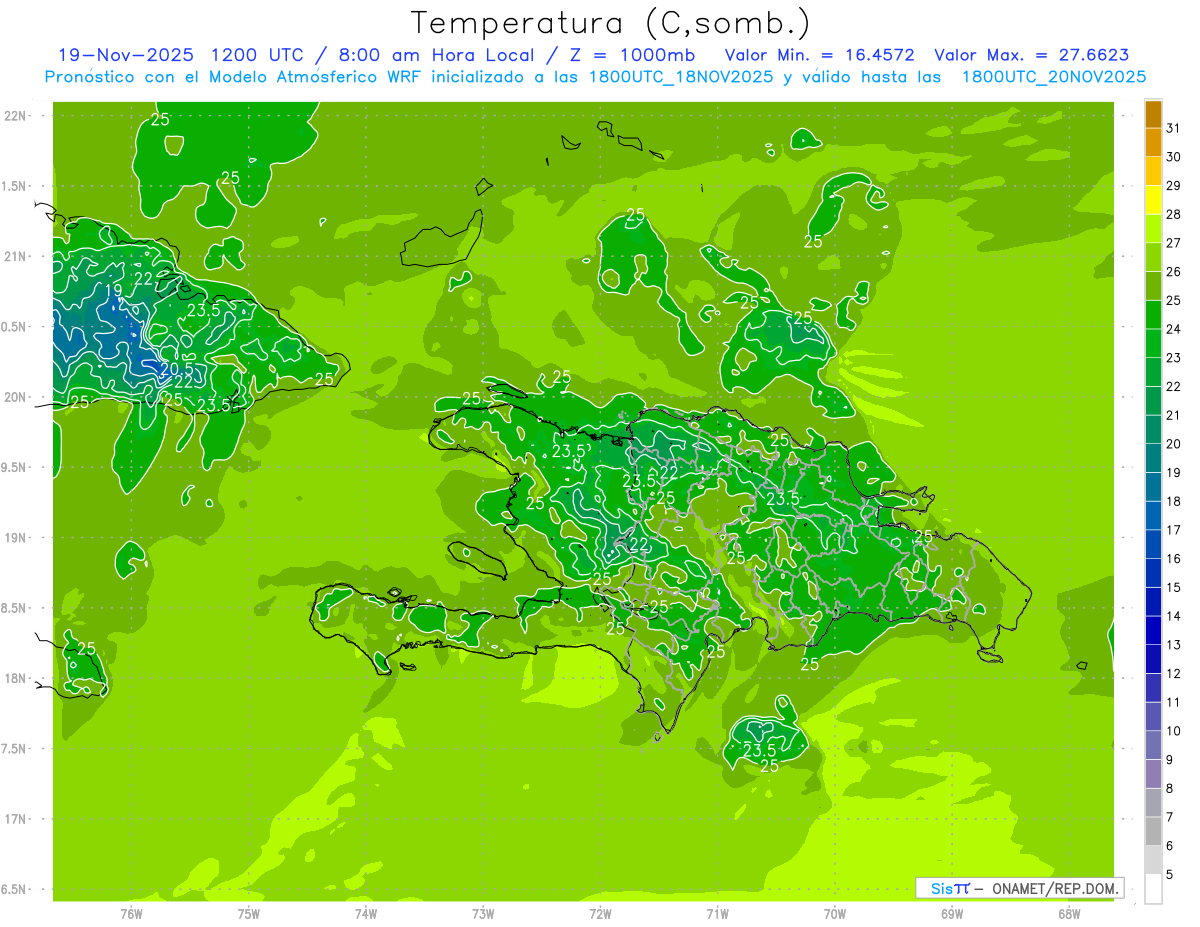
Task: Click the 'Temperatura (C,somb.)' title
Action: pyautogui.click(x=610, y=23)
